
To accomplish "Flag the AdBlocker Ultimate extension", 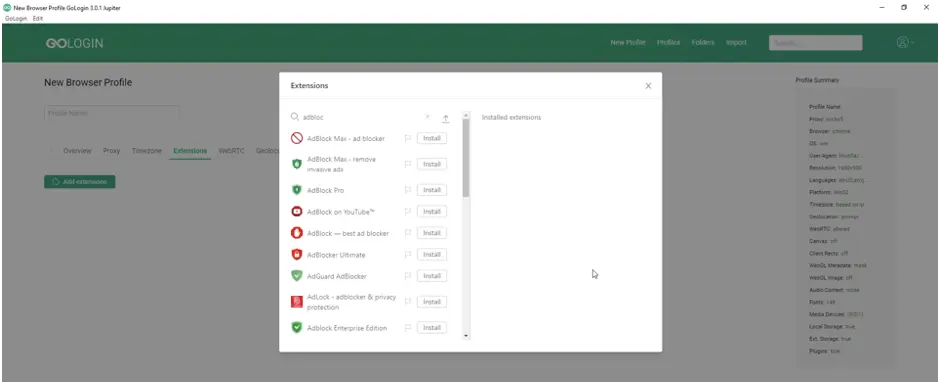I will pyautogui.click(x=408, y=255).
